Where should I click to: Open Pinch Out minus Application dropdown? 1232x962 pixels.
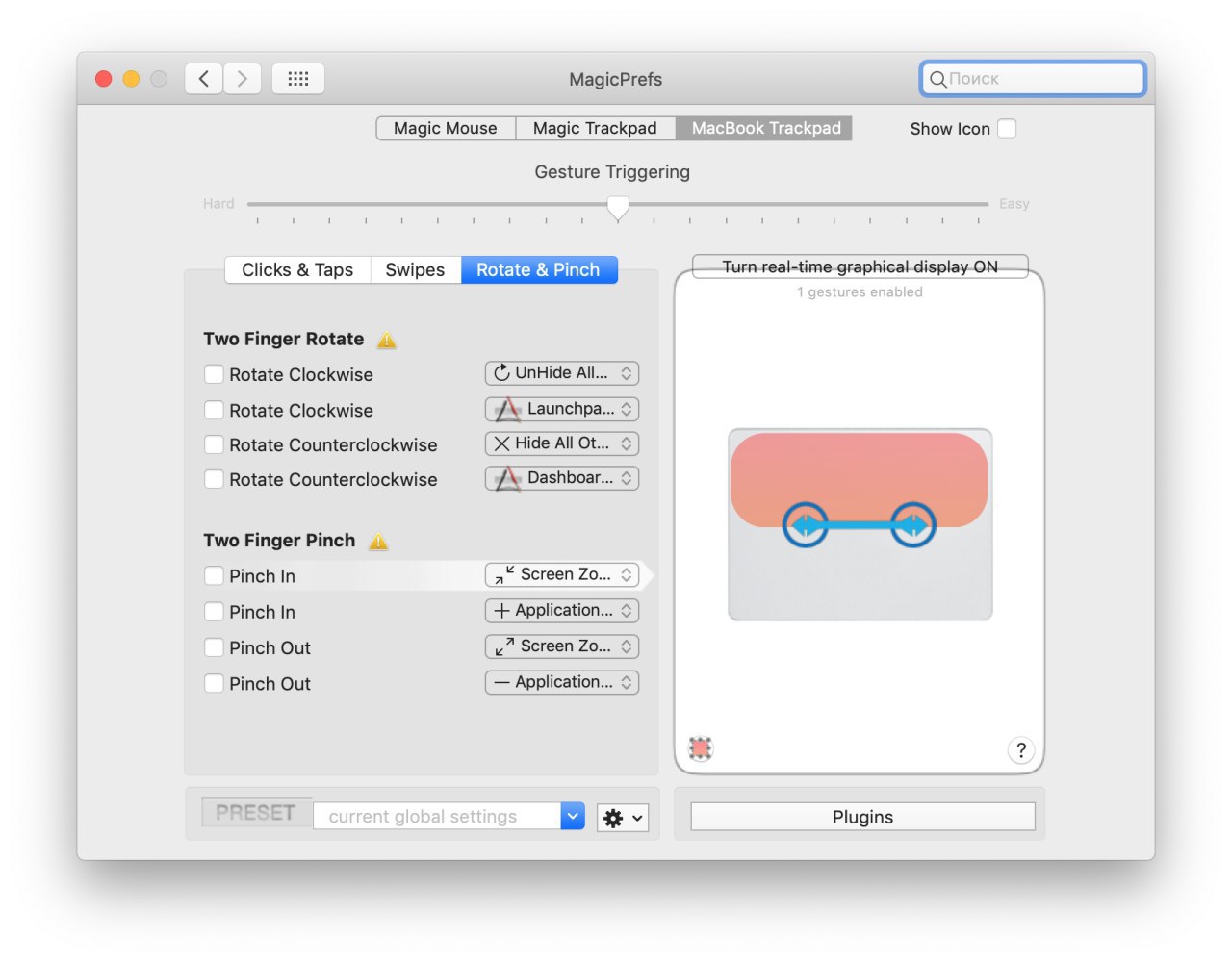click(562, 682)
